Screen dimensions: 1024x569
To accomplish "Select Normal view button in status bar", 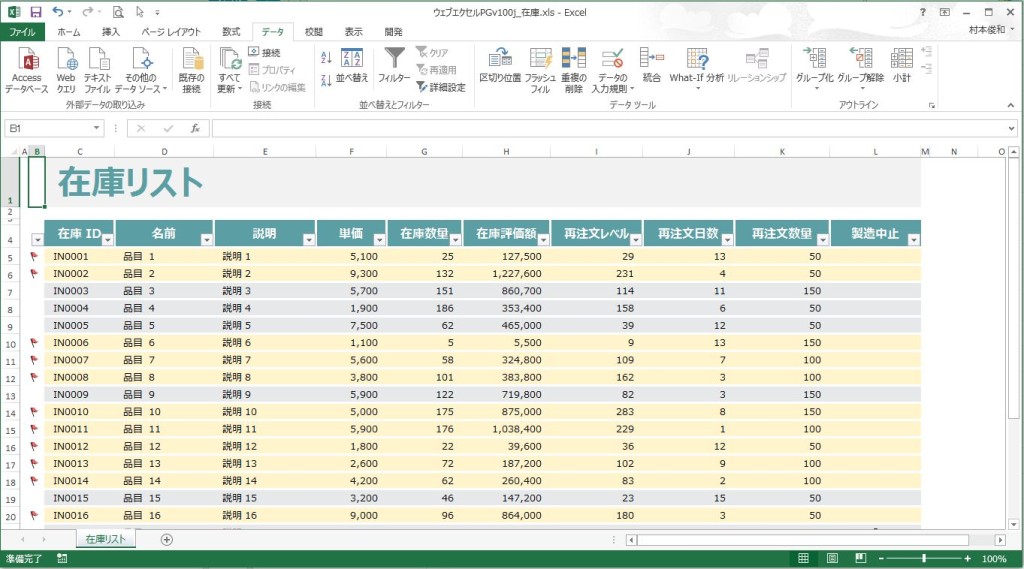I will pos(802,558).
